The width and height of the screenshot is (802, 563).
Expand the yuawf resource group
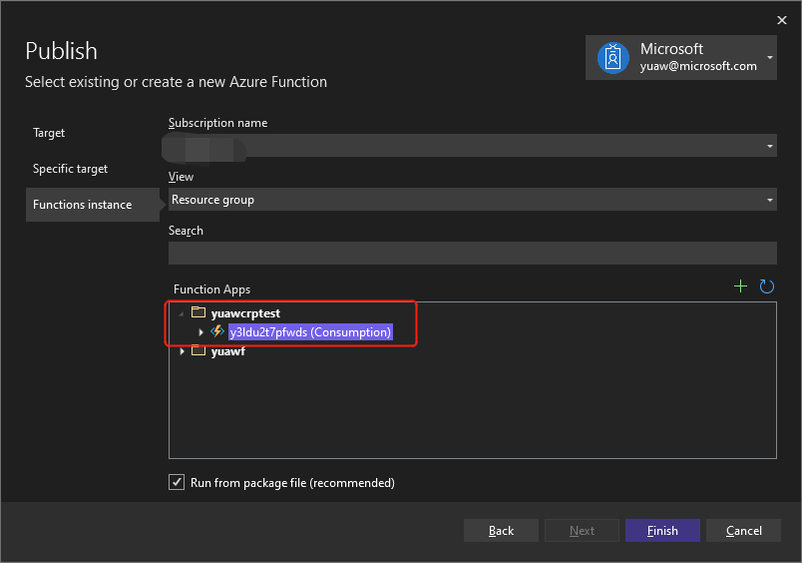click(182, 351)
